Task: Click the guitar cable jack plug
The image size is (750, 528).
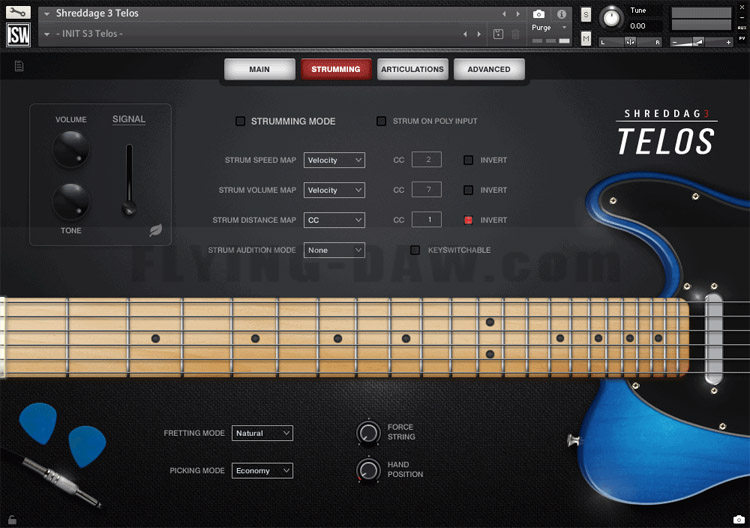Action: click(60, 481)
